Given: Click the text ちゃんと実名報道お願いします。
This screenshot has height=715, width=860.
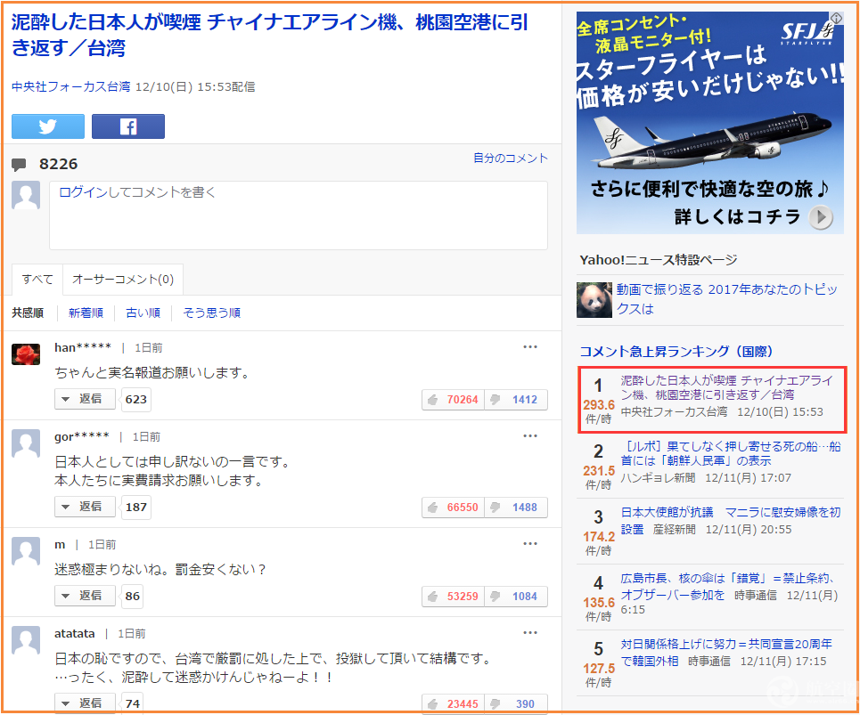Looking at the screenshot, I should pos(152,373).
